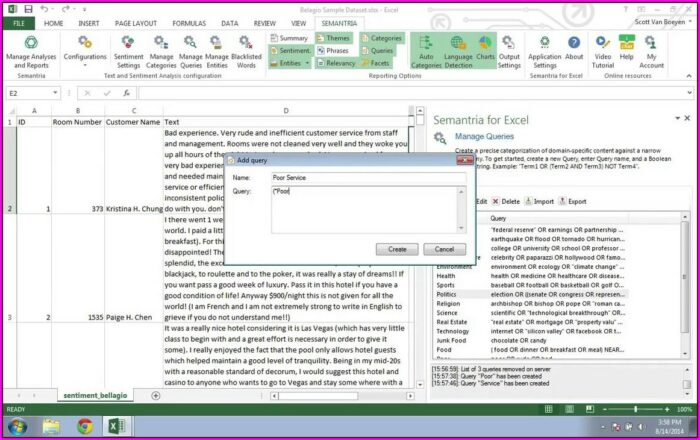This screenshot has height=440, width=700.
Task: Toggle the Summary reporting option
Action: click(x=289, y=38)
